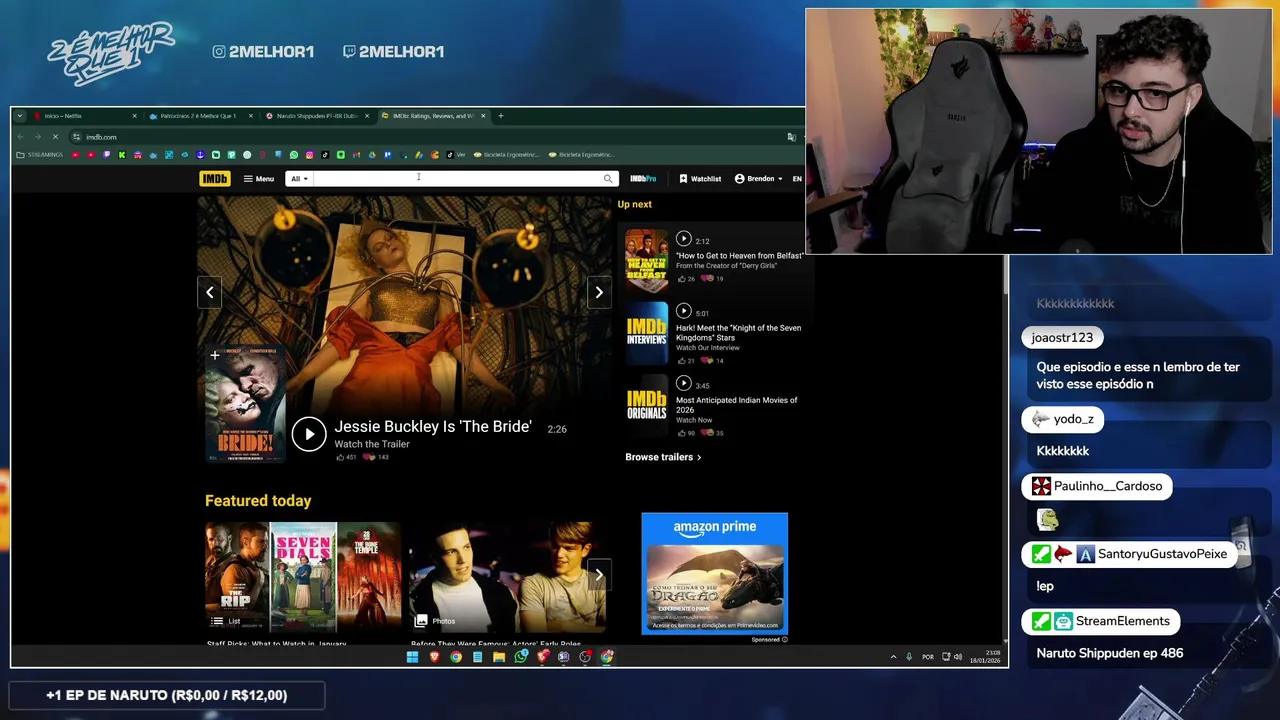
Task: Open the Windows Start menu
Action: tap(412, 657)
